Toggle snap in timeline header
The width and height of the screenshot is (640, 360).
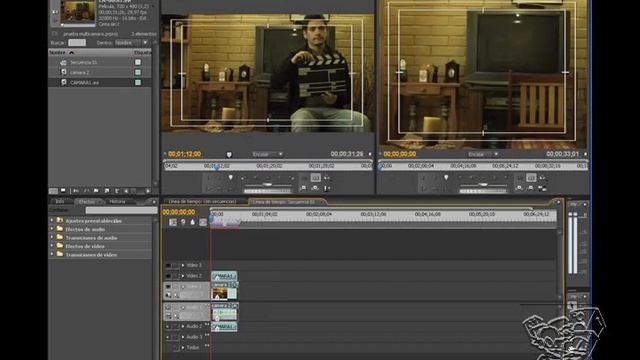point(173,222)
